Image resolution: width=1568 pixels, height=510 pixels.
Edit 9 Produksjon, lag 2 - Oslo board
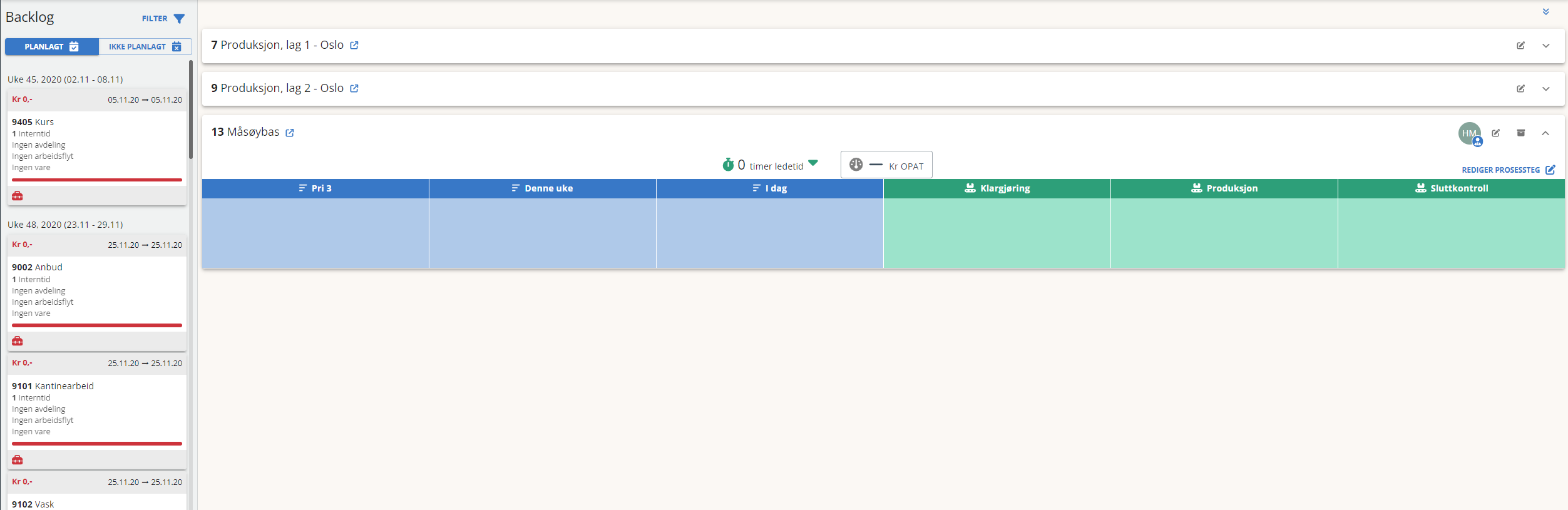[x=1520, y=89]
